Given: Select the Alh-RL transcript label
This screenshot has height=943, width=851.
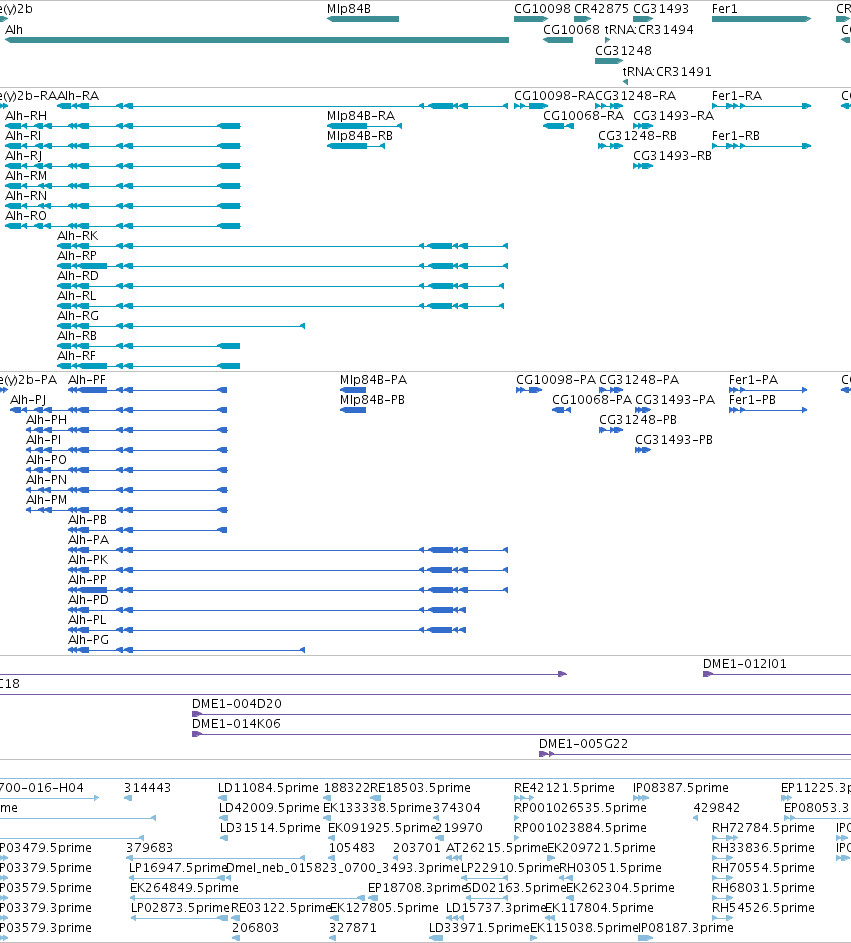Looking at the screenshot, I should [76, 295].
